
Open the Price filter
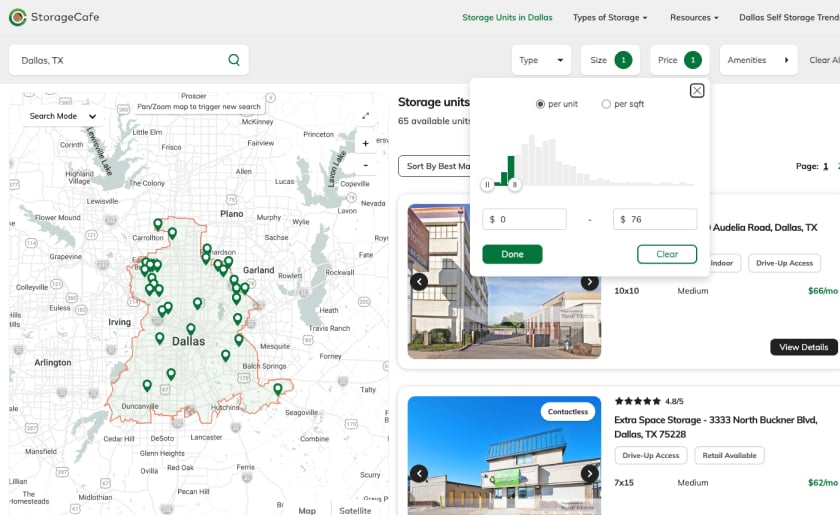click(x=680, y=60)
